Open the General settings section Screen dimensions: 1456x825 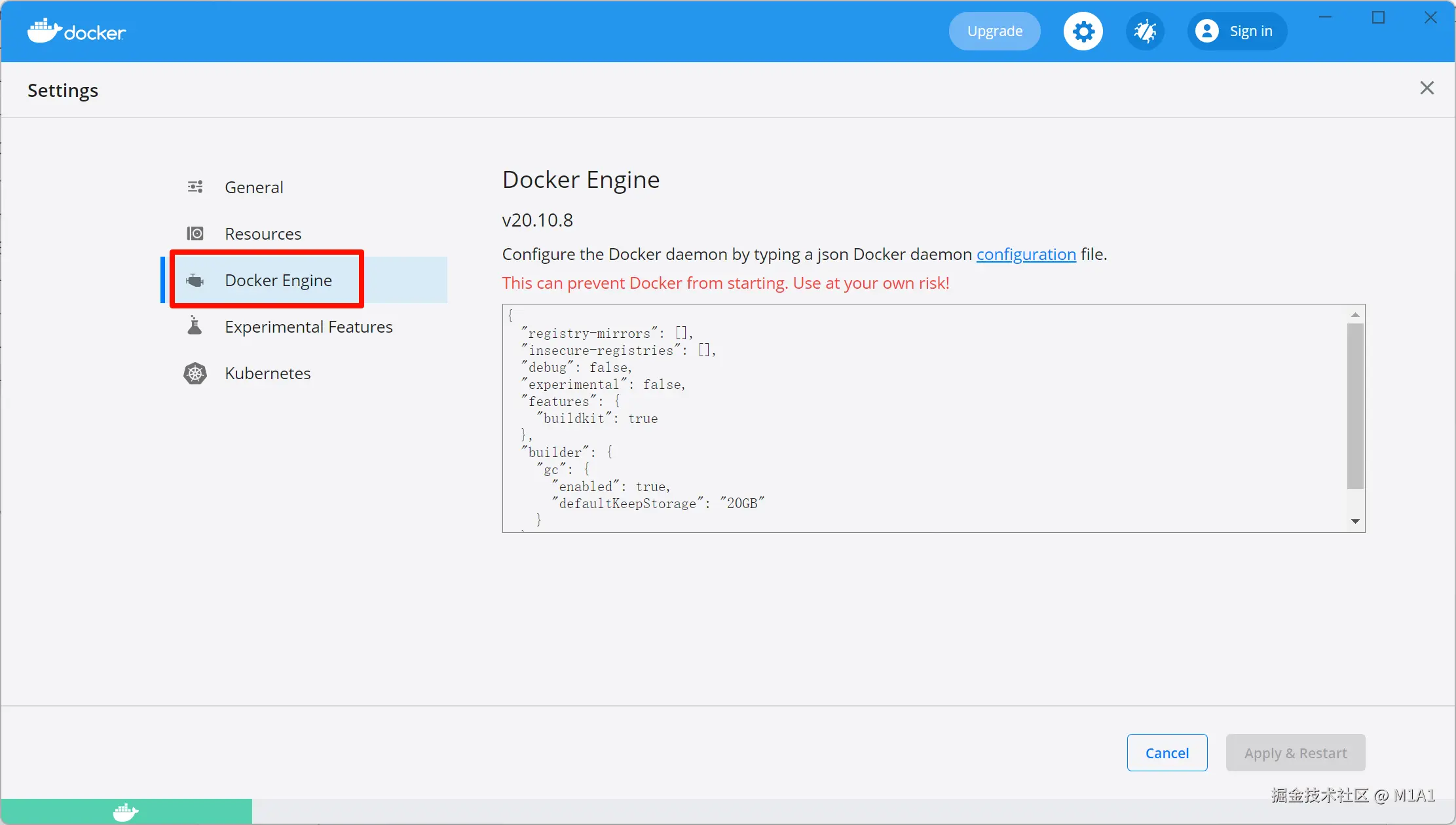[x=254, y=187]
